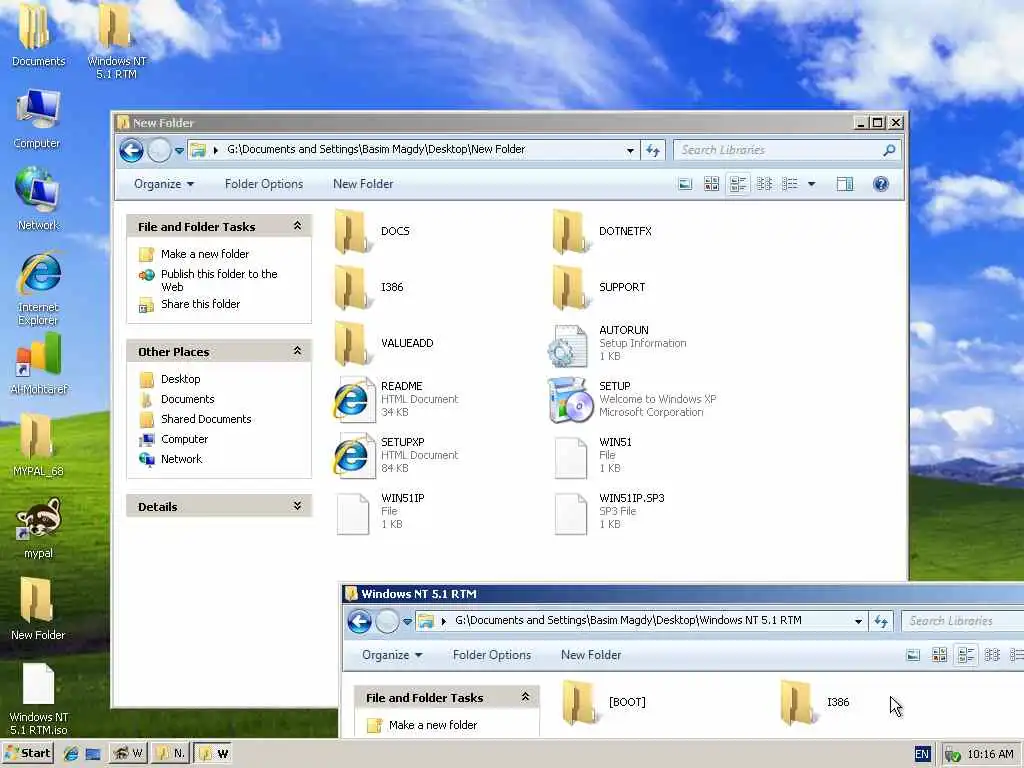Switch to the highlighted tiles view in New Folder toolbar
Screen dimensions: 1024x768
(x=738, y=184)
